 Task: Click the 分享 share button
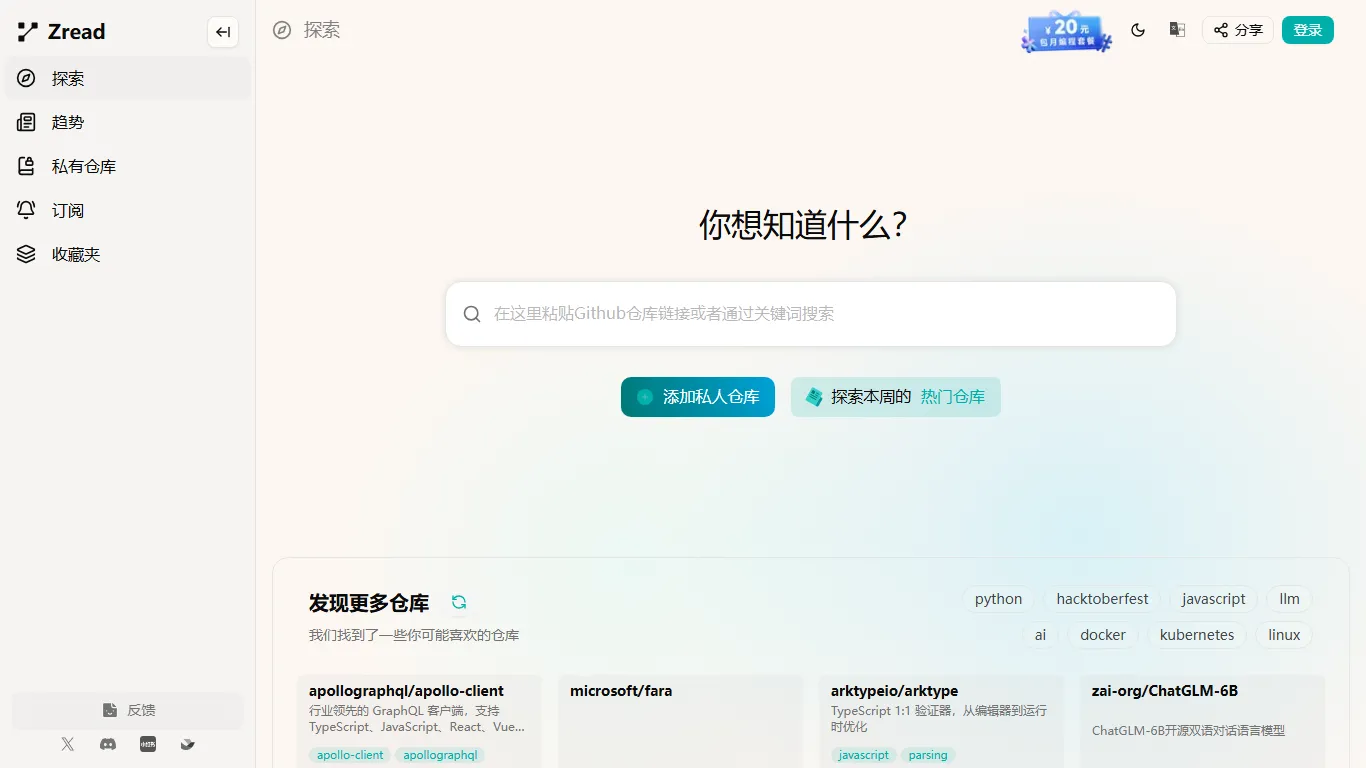(1237, 30)
